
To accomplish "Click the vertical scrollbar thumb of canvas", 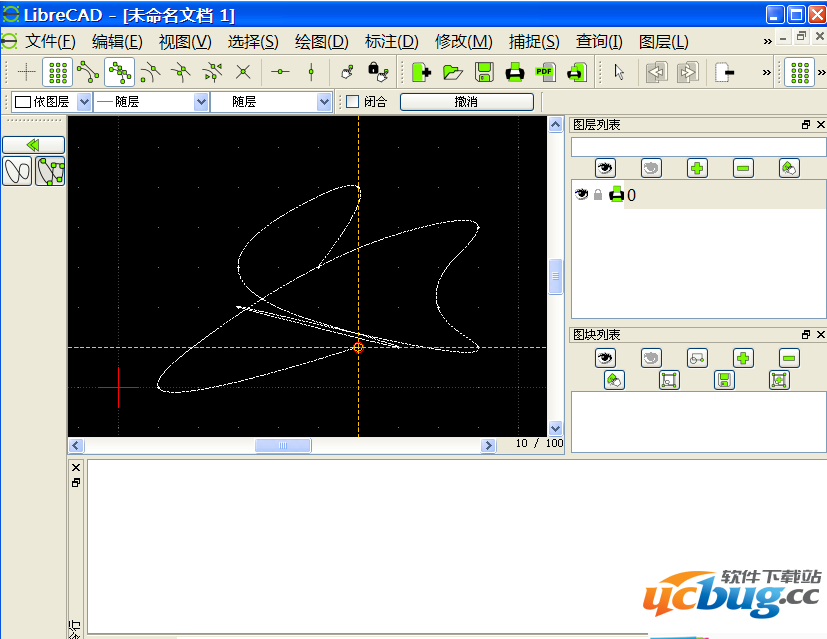I will [555, 276].
